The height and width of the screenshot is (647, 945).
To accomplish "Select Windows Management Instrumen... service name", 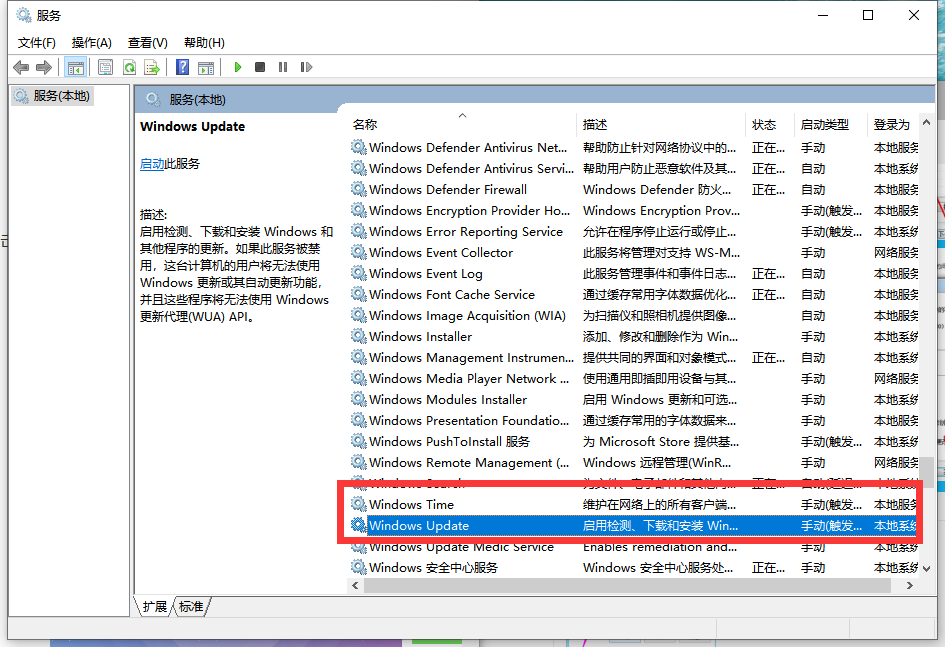I will point(471,358).
